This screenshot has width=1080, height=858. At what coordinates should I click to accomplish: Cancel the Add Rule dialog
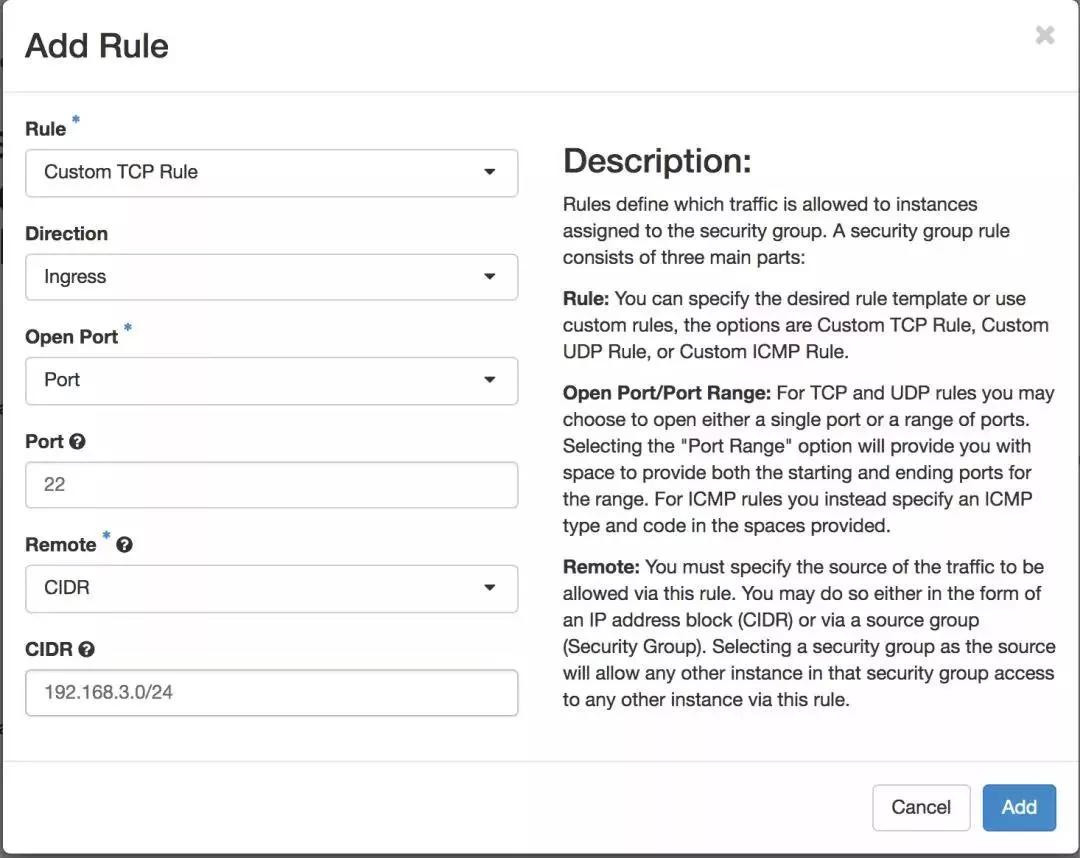click(921, 807)
